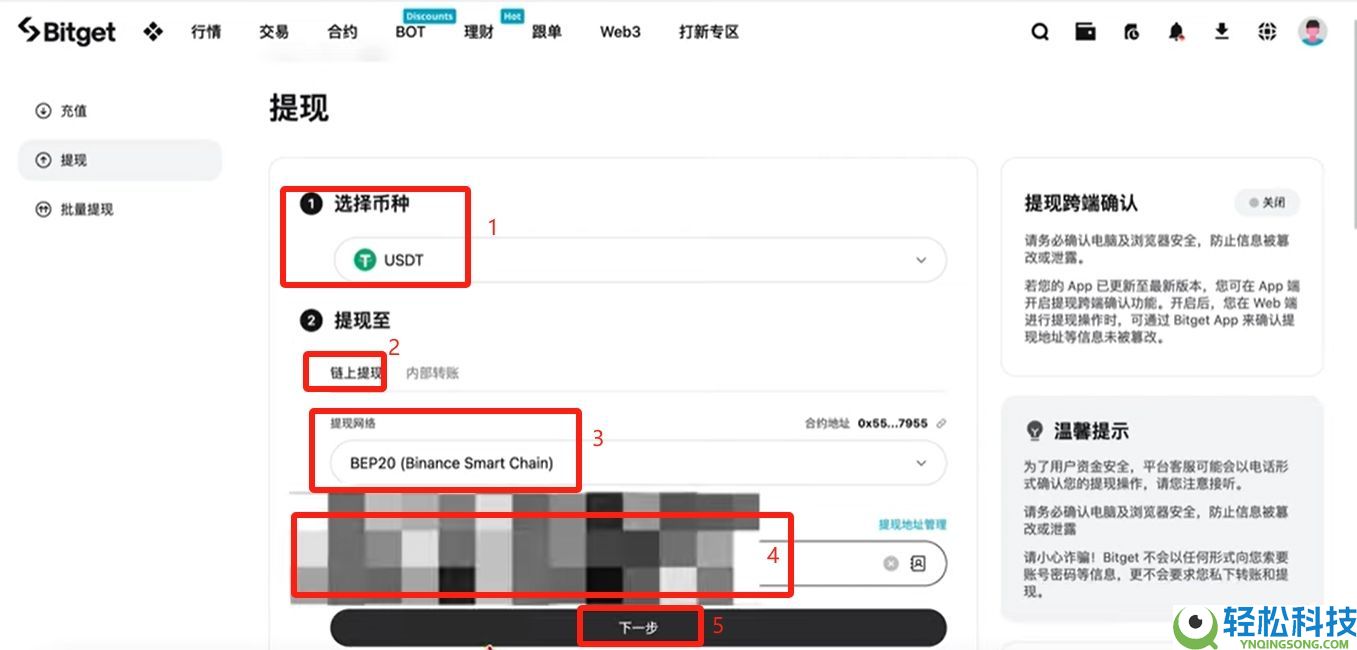Open the notifications bell icon

[1176, 32]
